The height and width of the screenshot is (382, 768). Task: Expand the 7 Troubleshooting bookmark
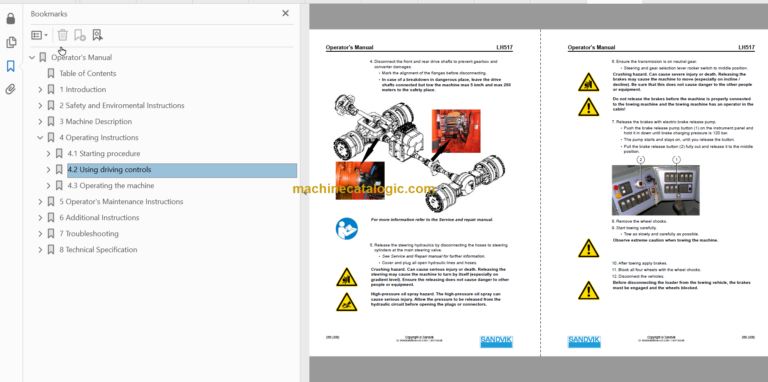coord(41,234)
